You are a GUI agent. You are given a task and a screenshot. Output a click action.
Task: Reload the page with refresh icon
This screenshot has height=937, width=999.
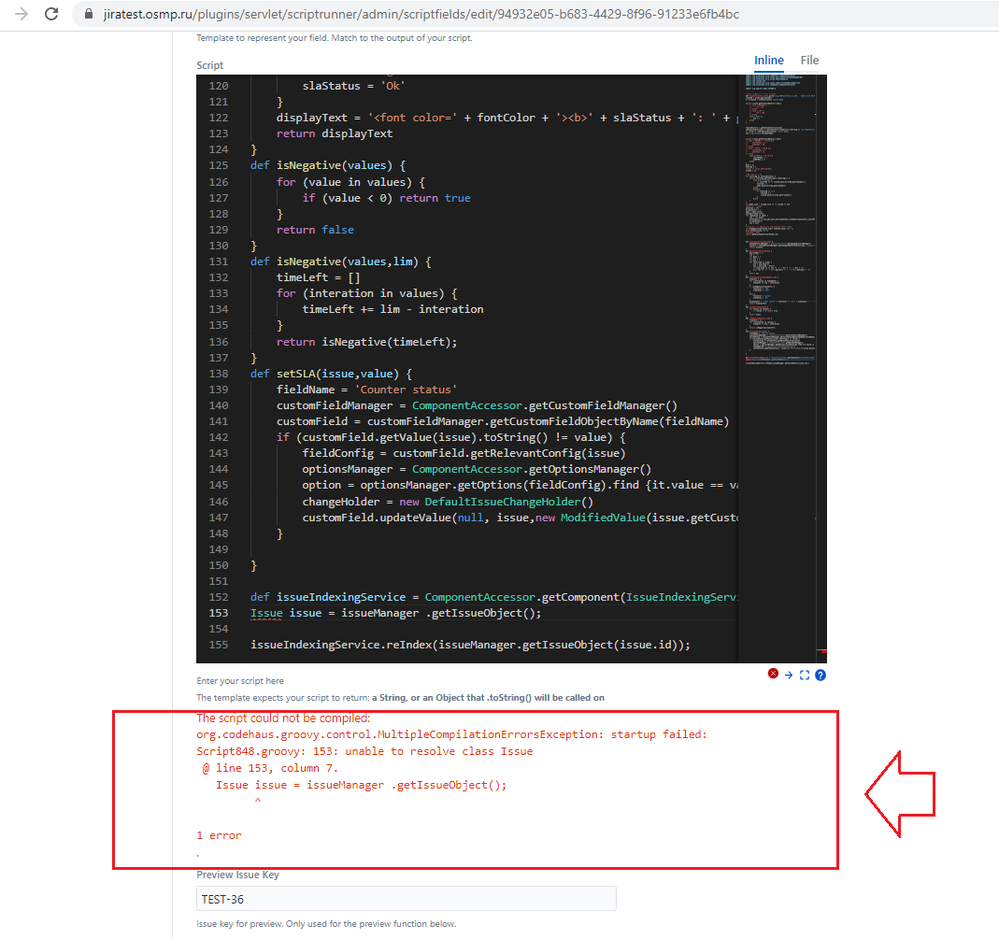point(52,14)
